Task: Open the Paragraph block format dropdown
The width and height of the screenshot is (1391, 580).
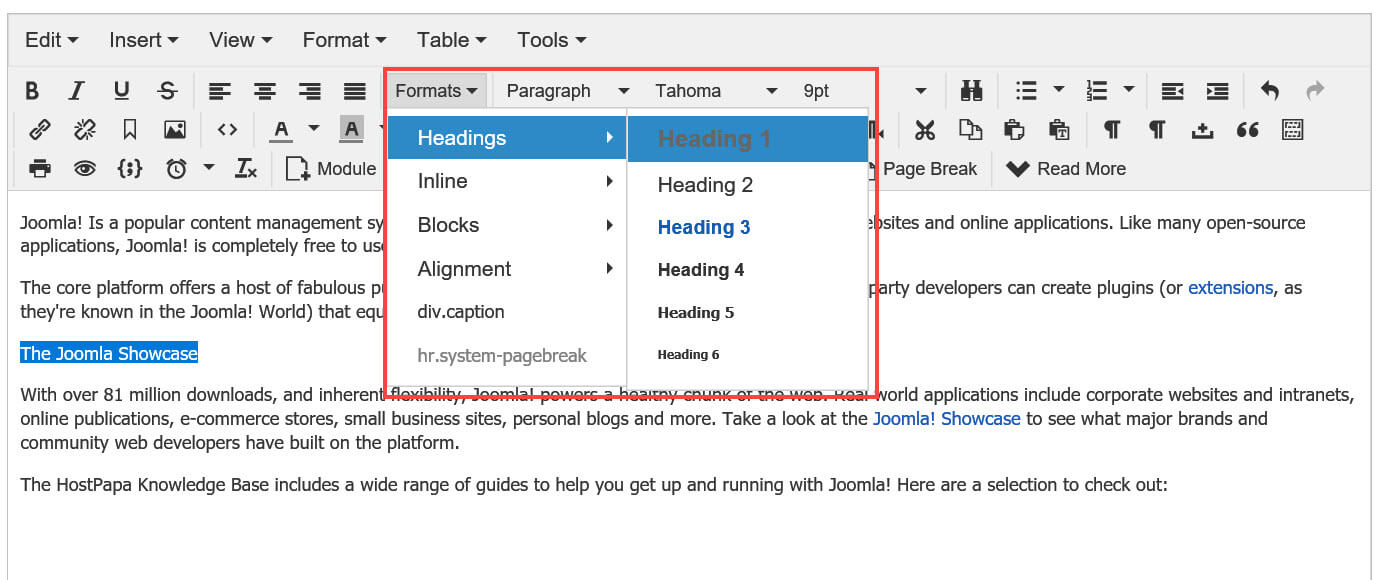Action: [567, 91]
